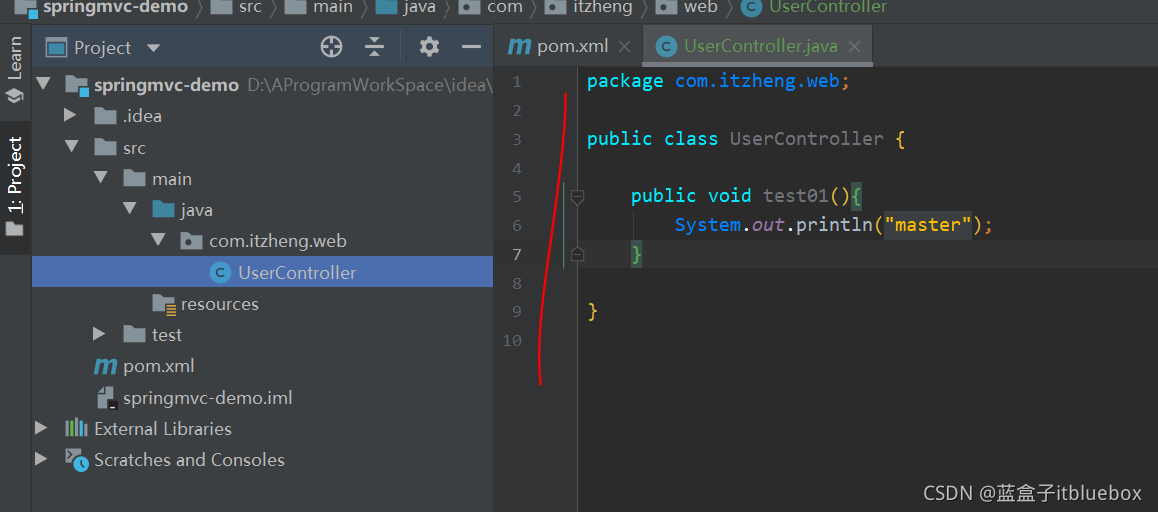1158x512 pixels.
Task: Click the External Libraries bar-chart icon
Action: 75,428
